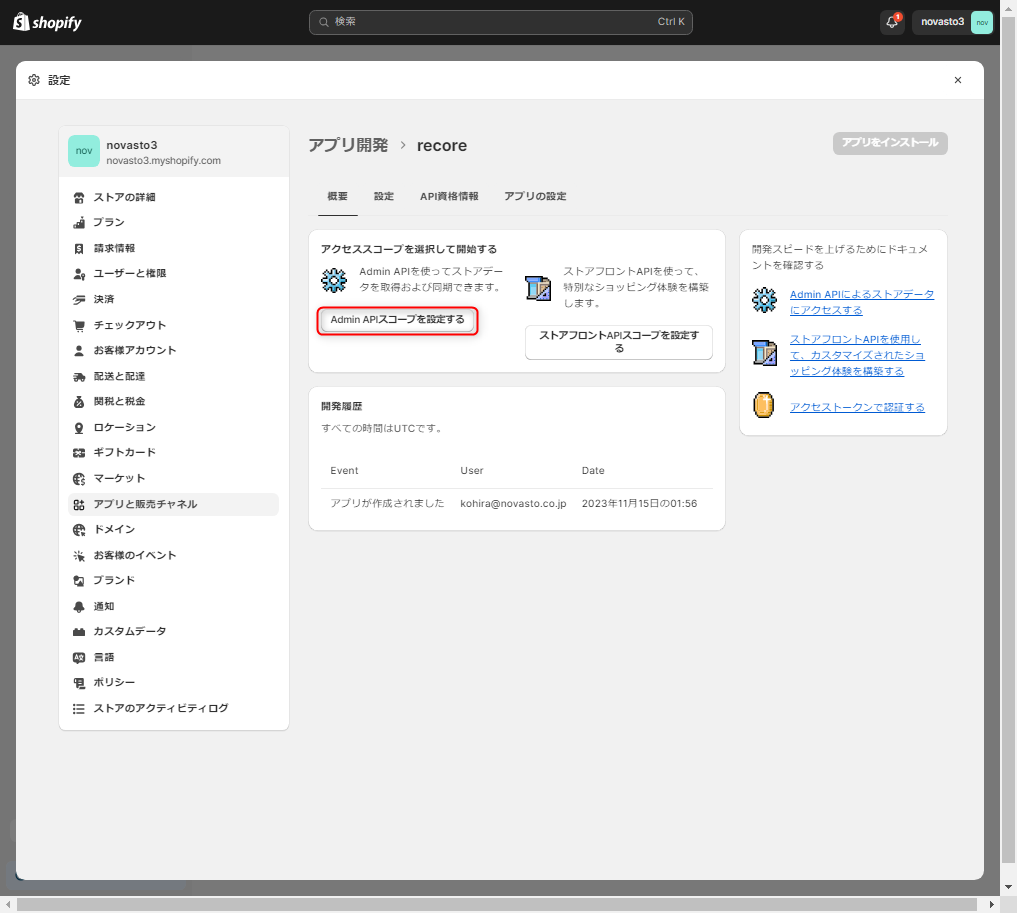Image resolution: width=1017 pixels, height=913 pixels.
Task: Click the プラン plan icon
Action: (x=78, y=222)
